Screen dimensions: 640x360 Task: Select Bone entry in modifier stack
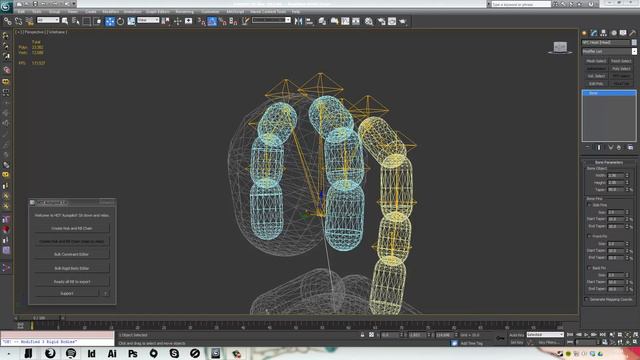coord(609,93)
